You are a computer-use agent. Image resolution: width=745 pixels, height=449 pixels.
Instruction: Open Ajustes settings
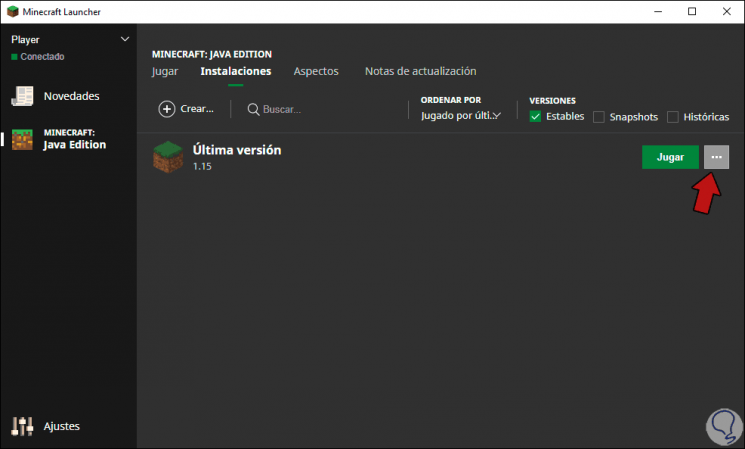46,426
